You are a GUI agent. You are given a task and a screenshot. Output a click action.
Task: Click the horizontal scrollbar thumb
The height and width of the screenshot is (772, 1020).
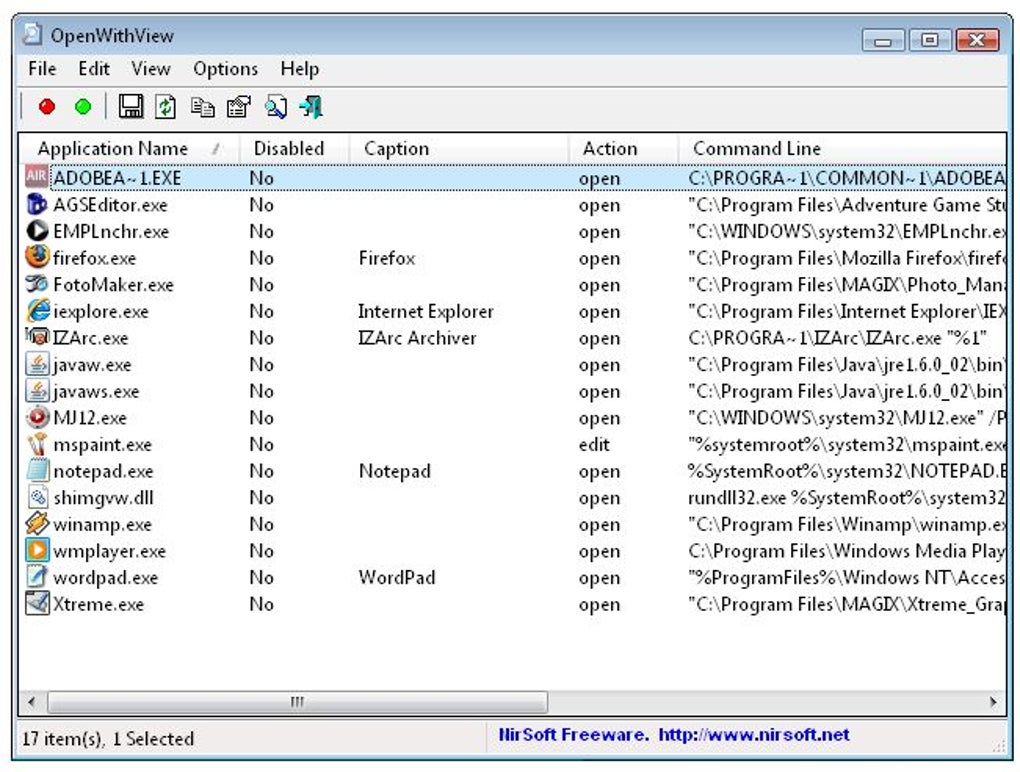pos(297,702)
